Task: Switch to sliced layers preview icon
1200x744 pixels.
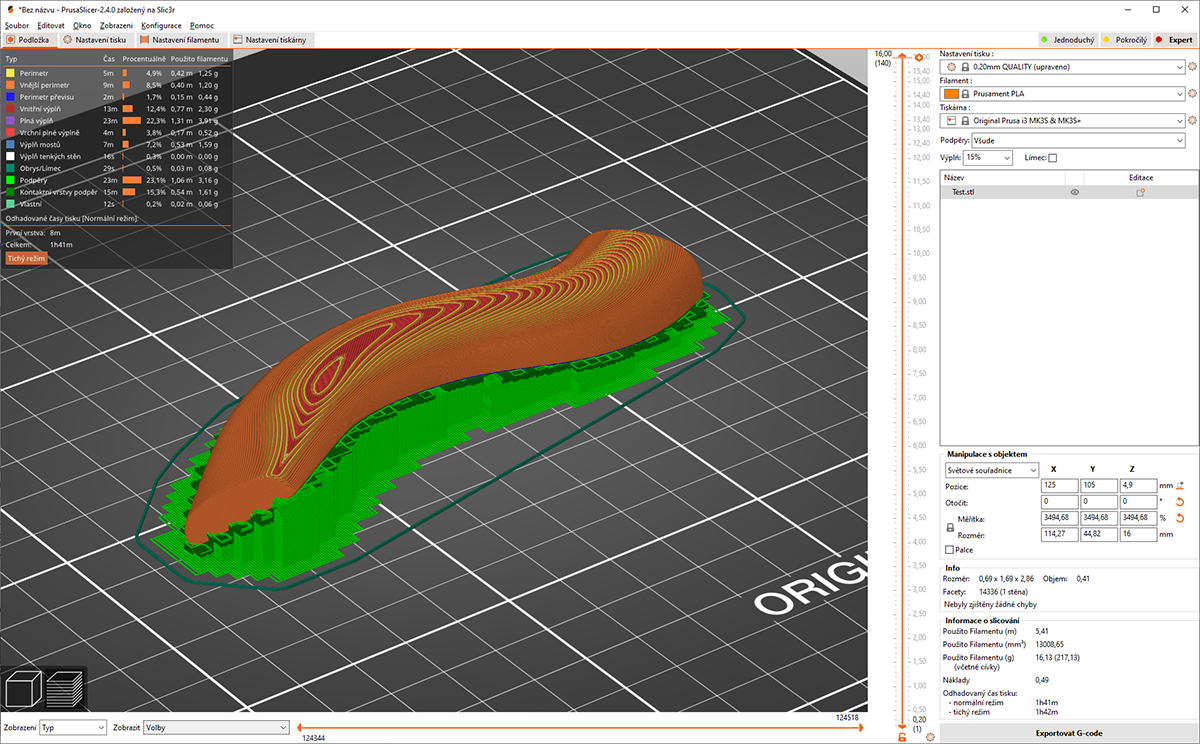Action: pyautogui.click(x=65, y=690)
